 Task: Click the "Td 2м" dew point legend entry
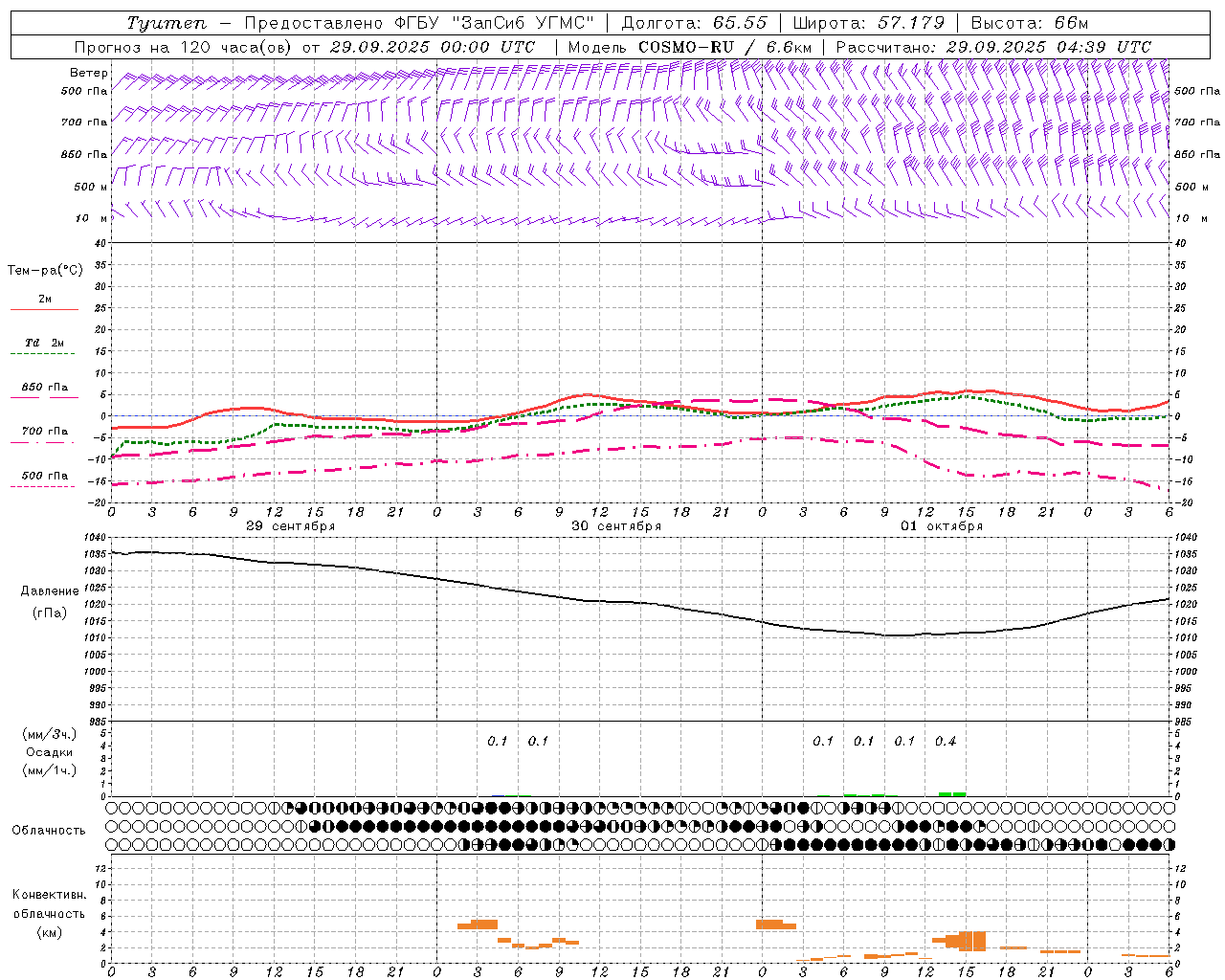pos(45,343)
